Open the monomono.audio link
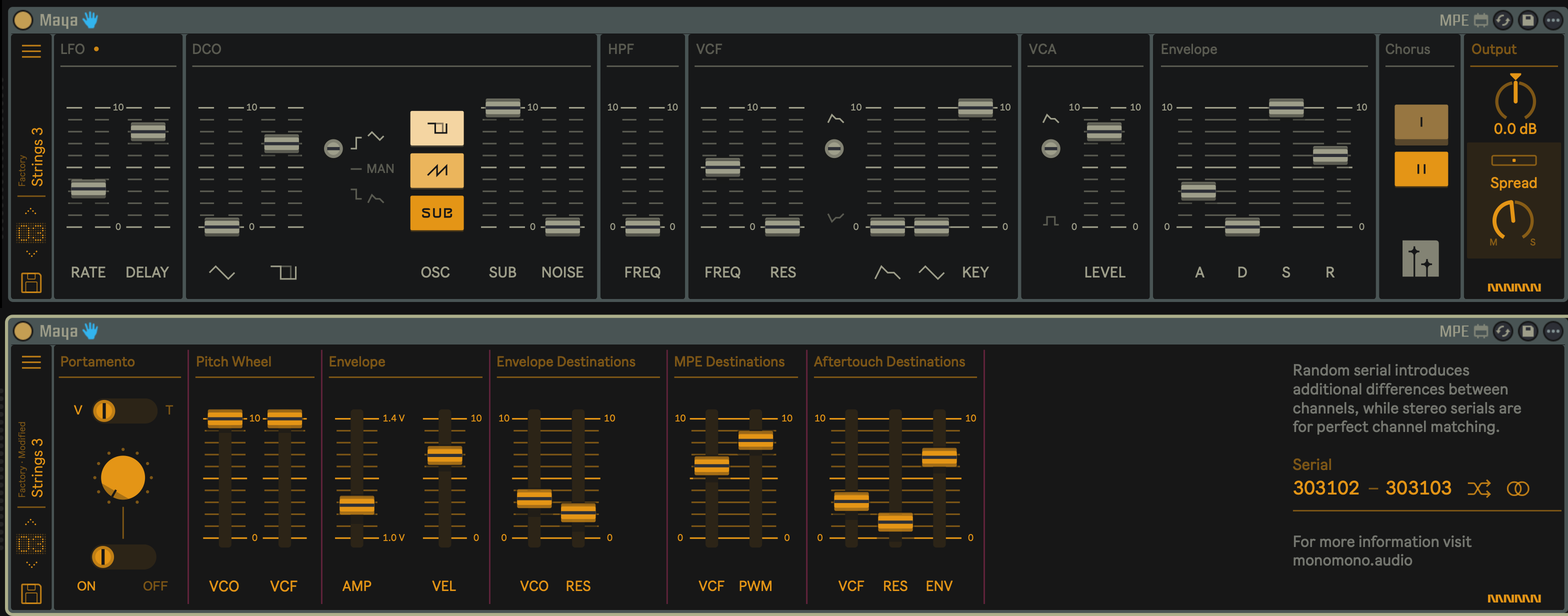 click(x=1352, y=560)
